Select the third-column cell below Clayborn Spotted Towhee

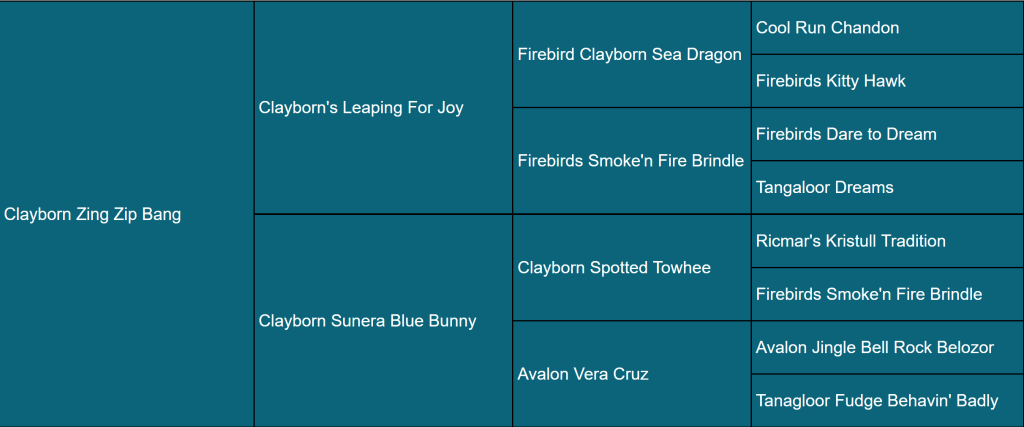point(583,374)
